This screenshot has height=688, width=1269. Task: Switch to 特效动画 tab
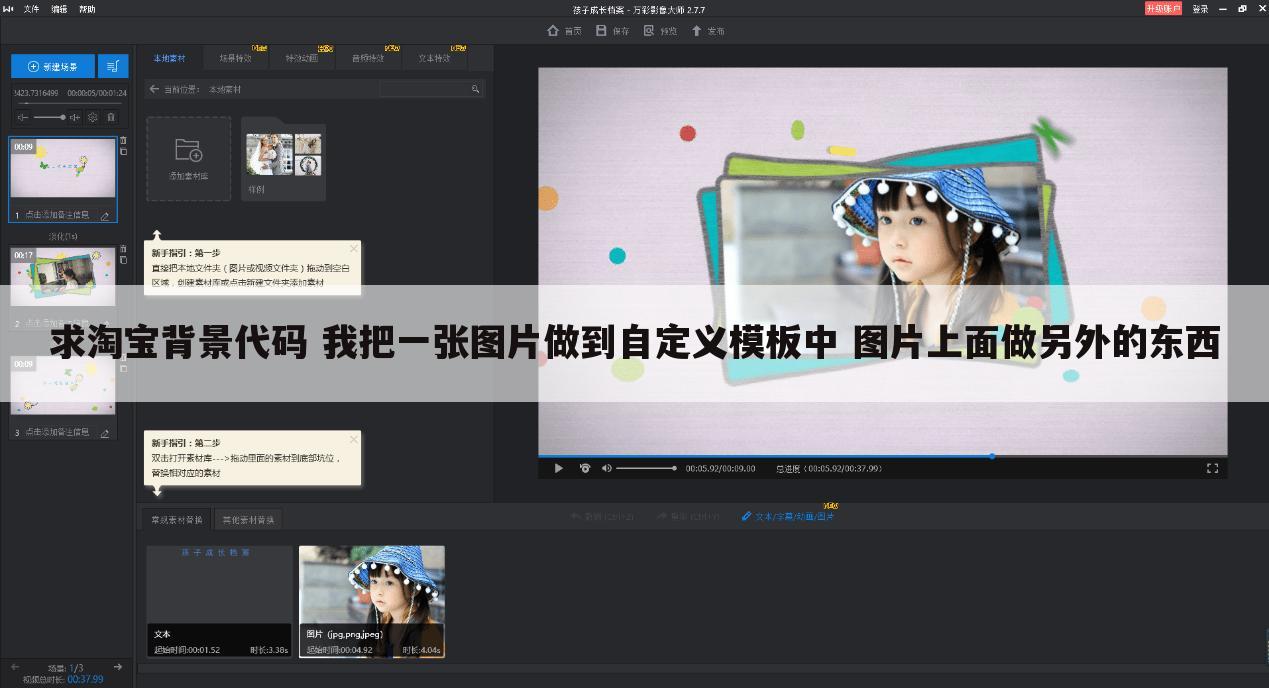click(x=302, y=58)
